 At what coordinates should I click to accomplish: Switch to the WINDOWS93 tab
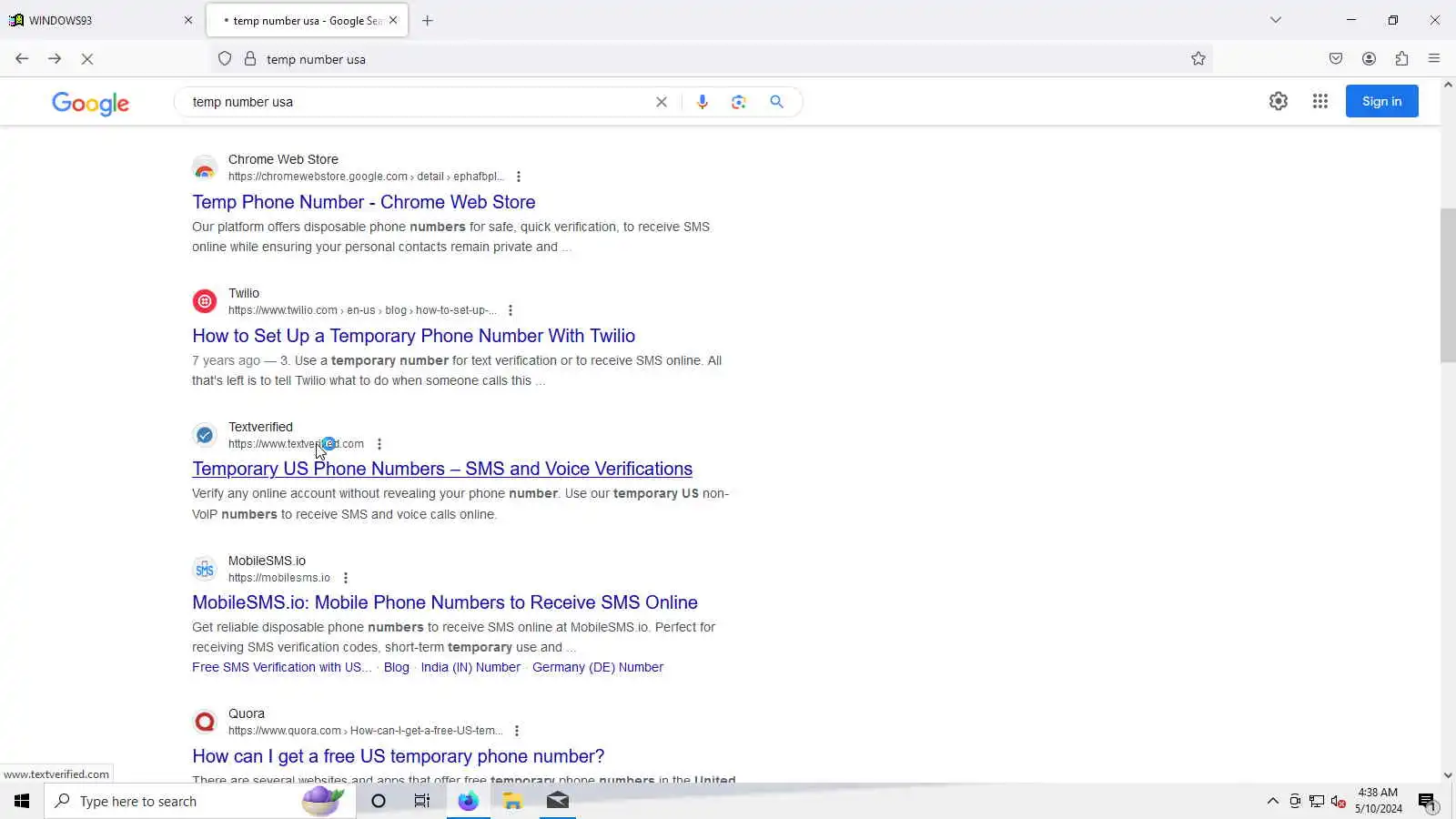click(101, 20)
